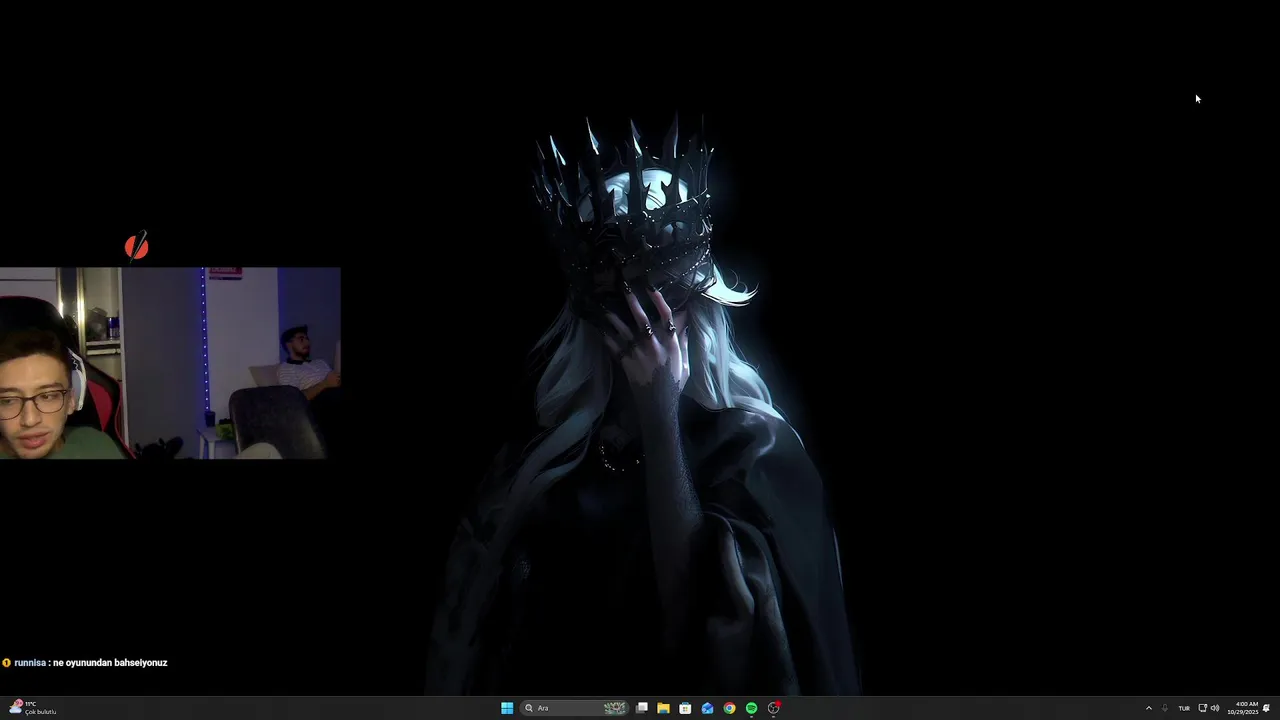Open the OBS icon with red badge
Screen dimensions: 1280x720
coord(773,708)
